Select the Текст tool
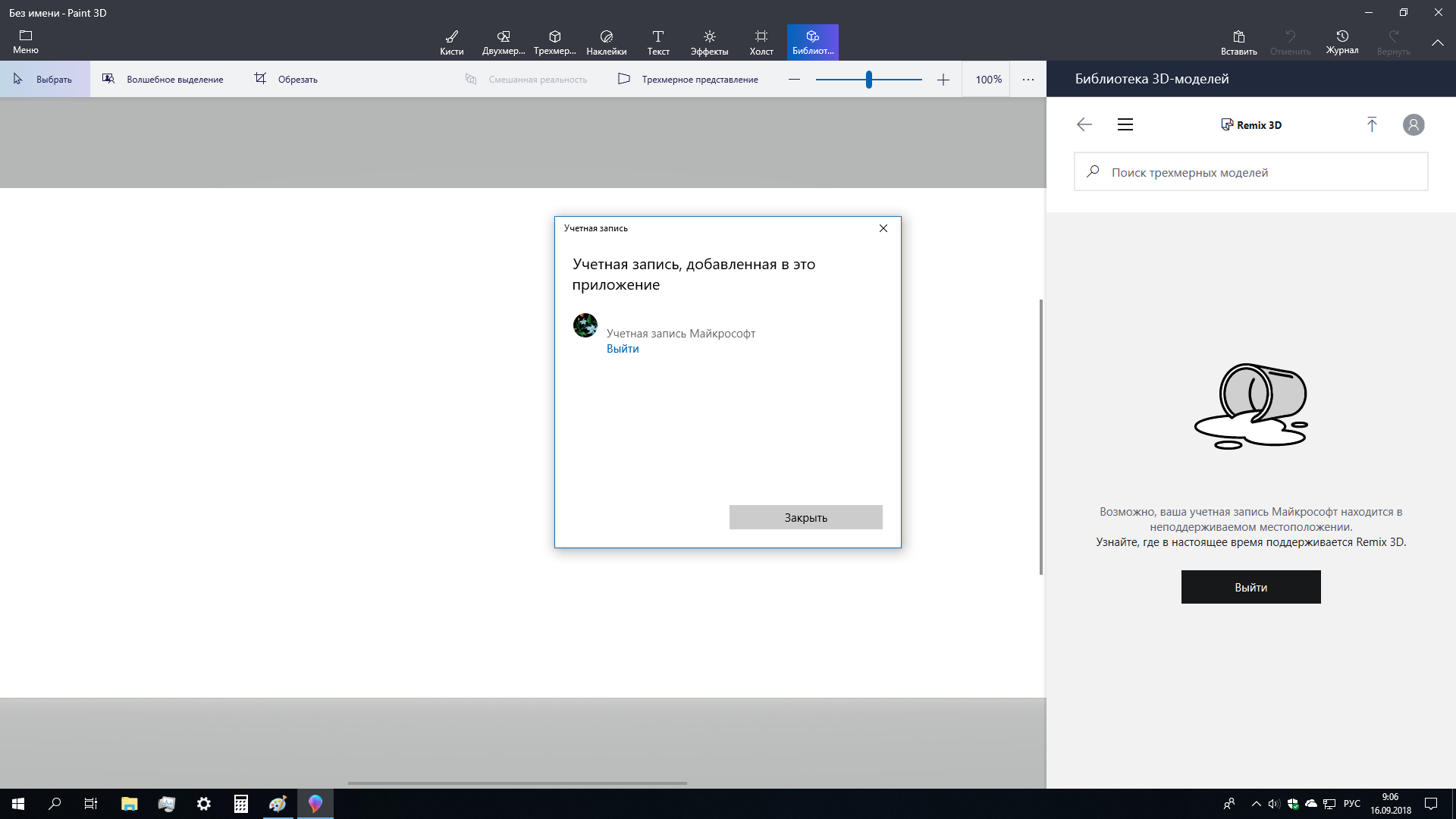Screen dimensions: 1456x819 pyautogui.click(x=658, y=42)
